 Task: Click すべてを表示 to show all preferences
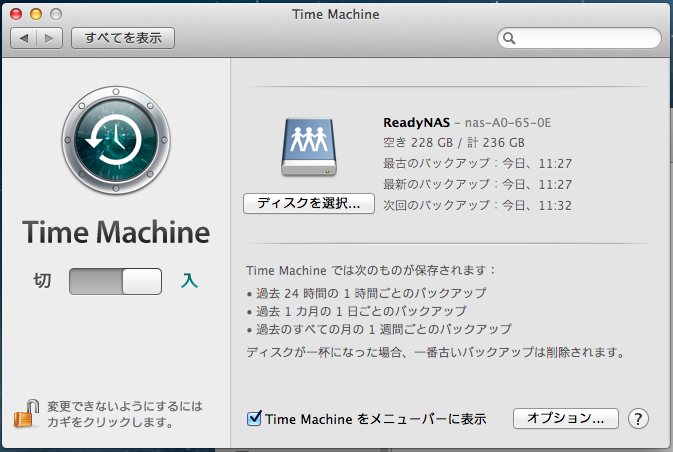[x=124, y=38]
